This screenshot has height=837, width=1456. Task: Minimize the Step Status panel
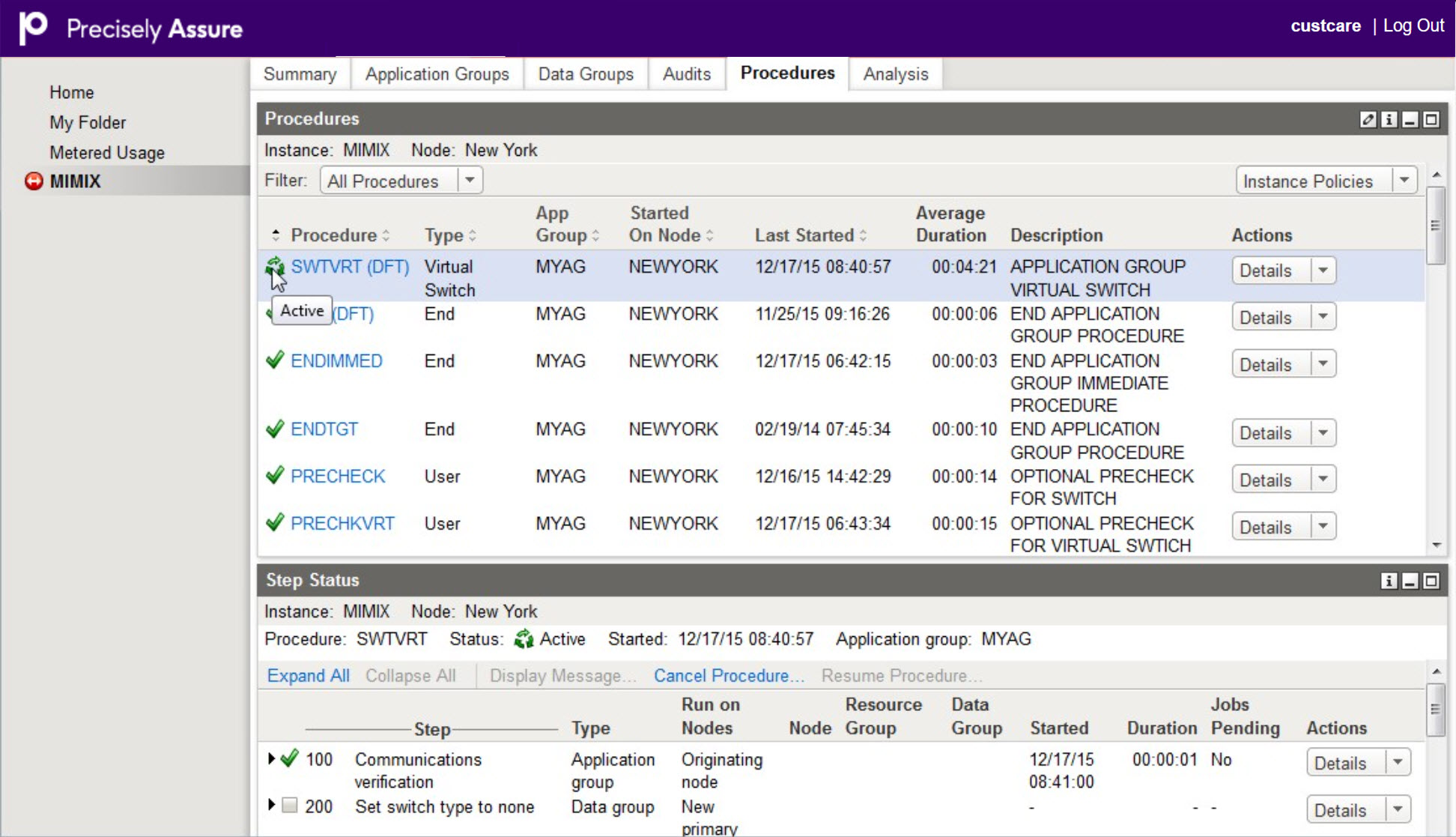(1410, 581)
